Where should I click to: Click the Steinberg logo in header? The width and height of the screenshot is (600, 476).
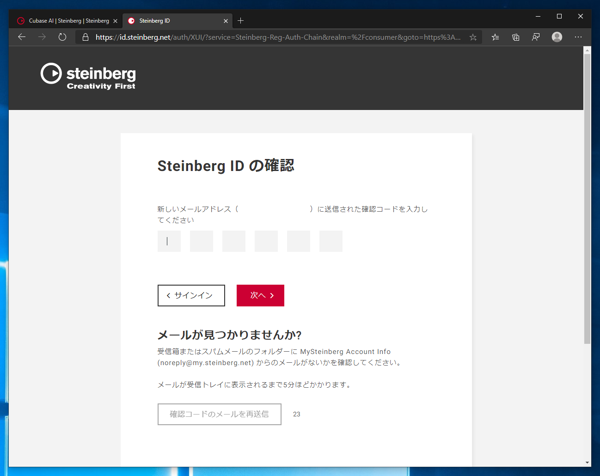tap(88, 76)
